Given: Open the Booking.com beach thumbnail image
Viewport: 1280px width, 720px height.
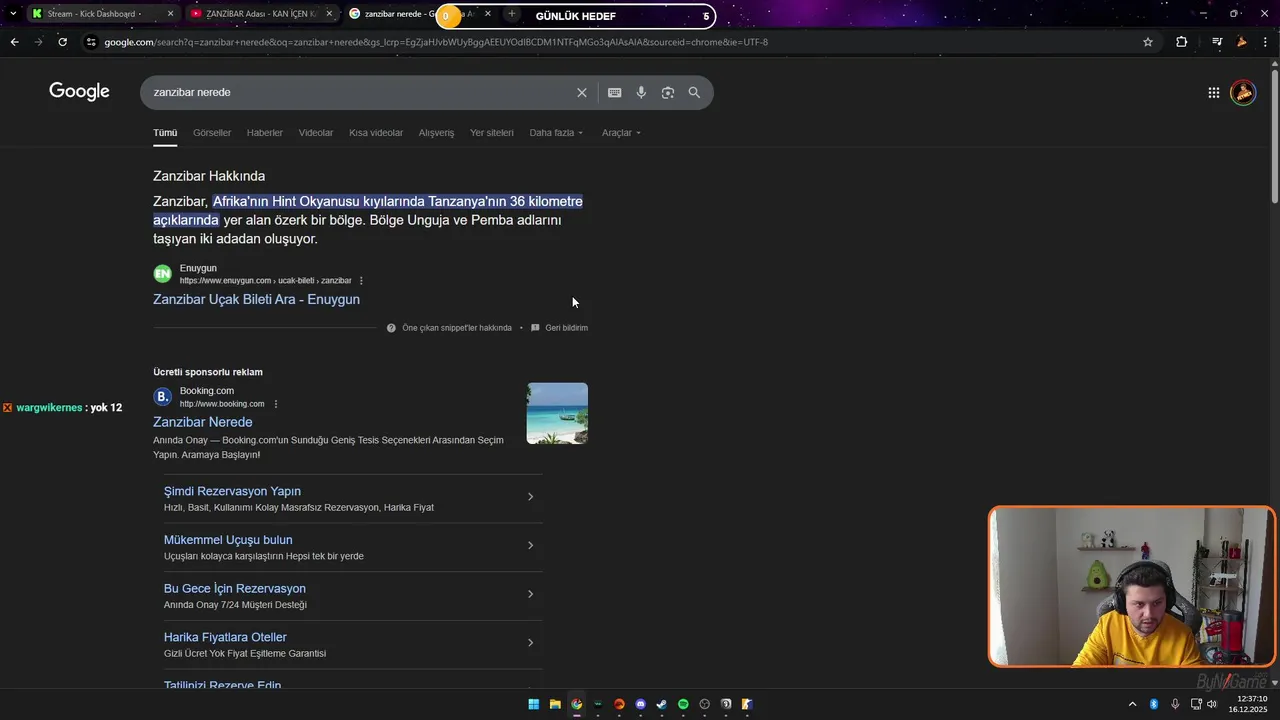Looking at the screenshot, I should (x=557, y=413).
